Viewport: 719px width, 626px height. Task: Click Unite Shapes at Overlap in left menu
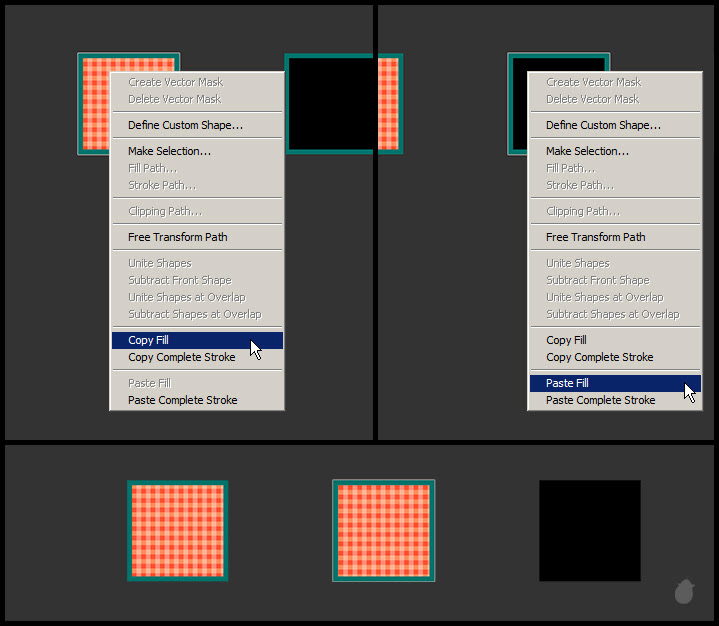[197, 297]
